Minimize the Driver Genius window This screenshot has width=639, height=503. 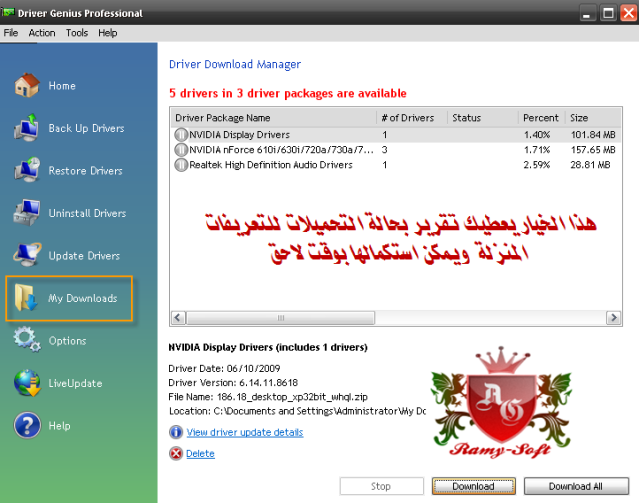(x=586, y=13)
